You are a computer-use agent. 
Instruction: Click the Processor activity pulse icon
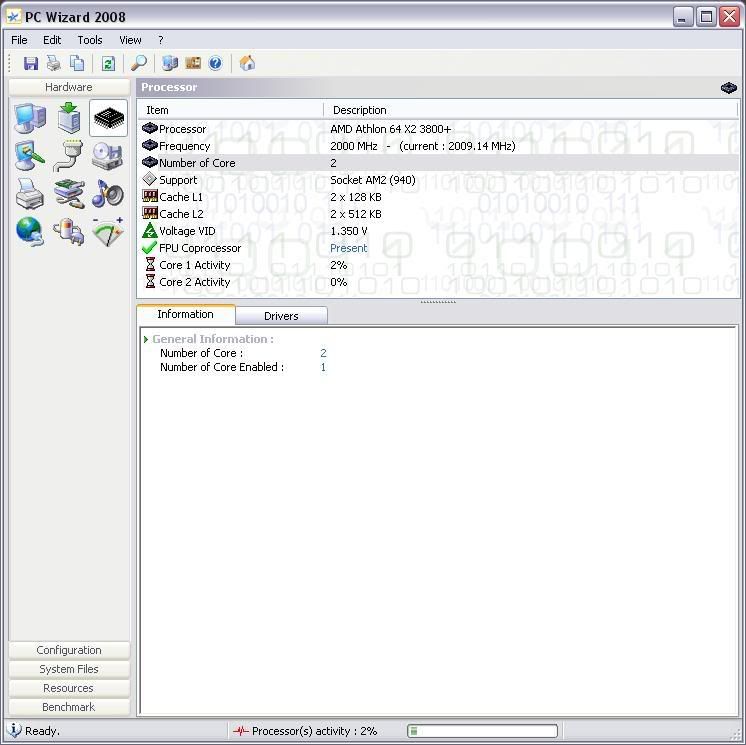(242, 730)
